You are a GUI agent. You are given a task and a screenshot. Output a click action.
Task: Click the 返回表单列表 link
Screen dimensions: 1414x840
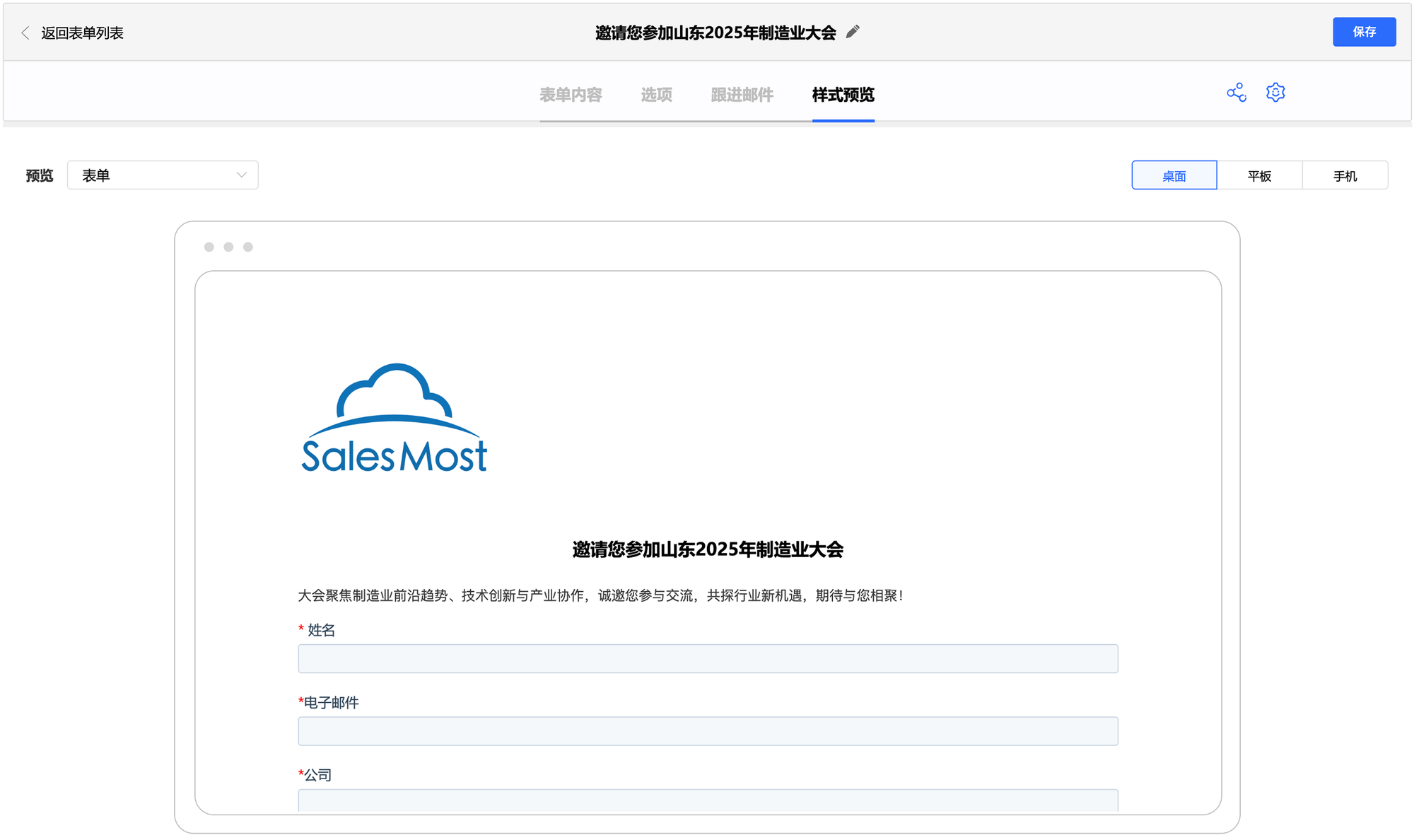point(82,33)
